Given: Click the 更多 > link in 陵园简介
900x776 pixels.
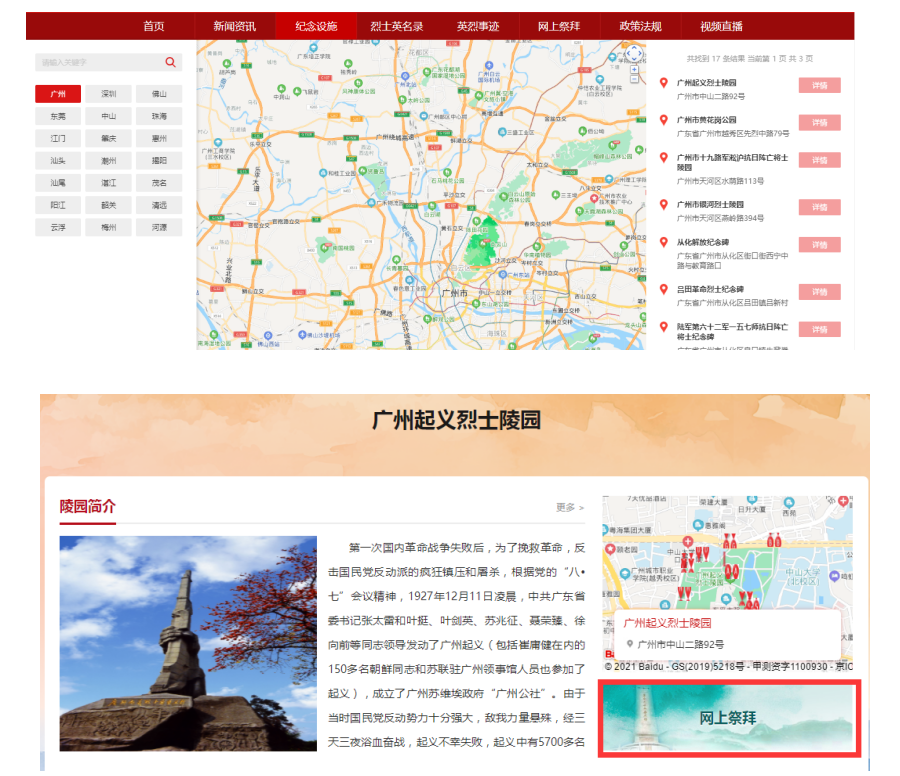Looking at the screenshot, I should pos(570,507).
